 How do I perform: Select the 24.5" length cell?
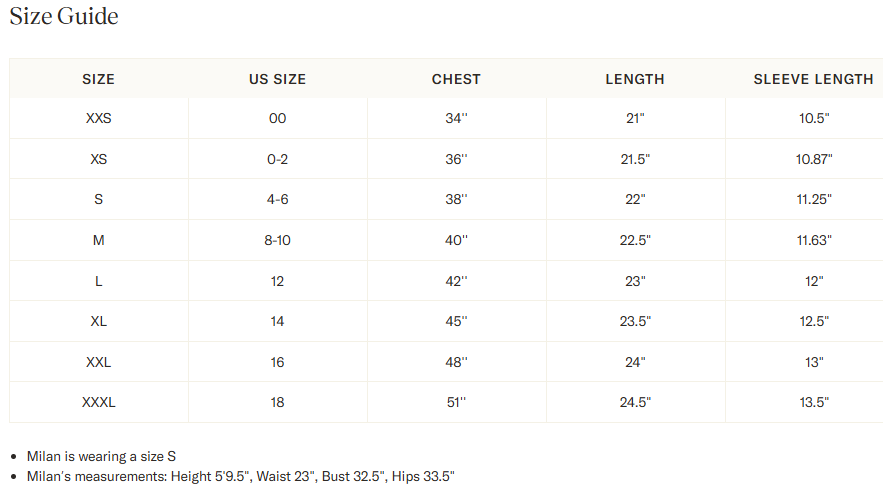pyautogui.click(x=635, y=402)
